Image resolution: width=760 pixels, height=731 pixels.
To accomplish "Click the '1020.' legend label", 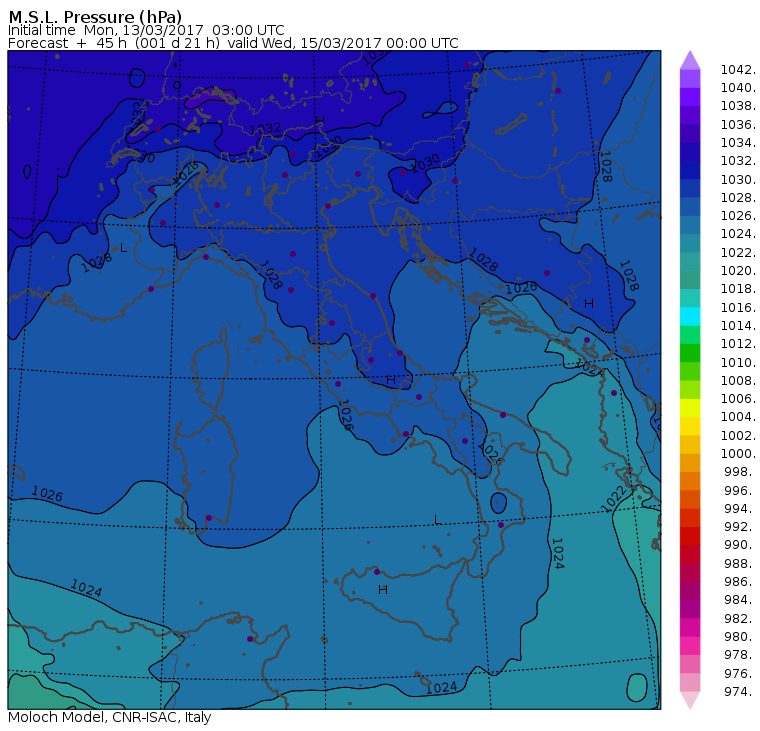I will (738, 271).
